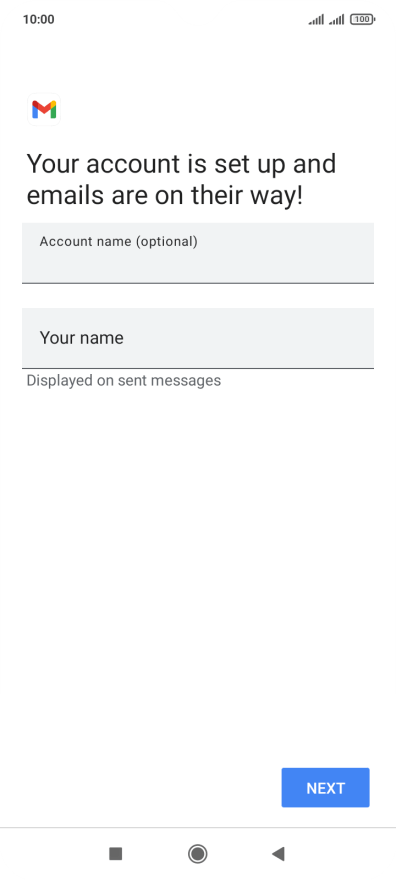The width and height of the screenshot is (396, 880).
Task: Tap the 'Displayed on sent messages' hint
Action: (x=124, y=381)
